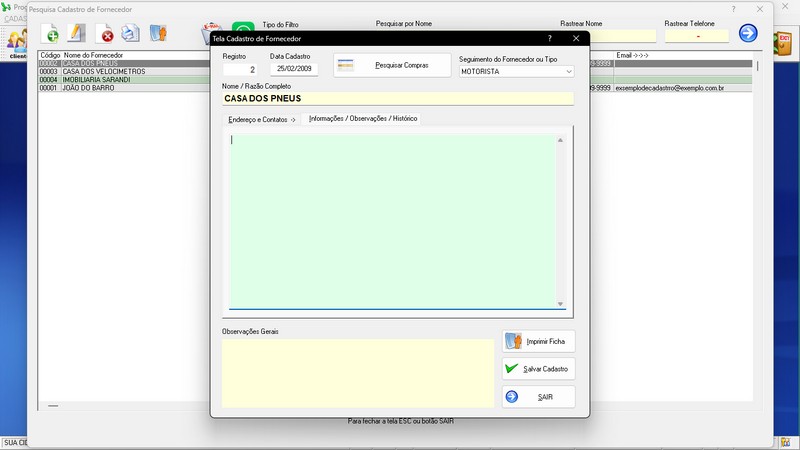Click the scroll down arrow in history box
This screenshot has height=450, width=800.
(560, 303)
